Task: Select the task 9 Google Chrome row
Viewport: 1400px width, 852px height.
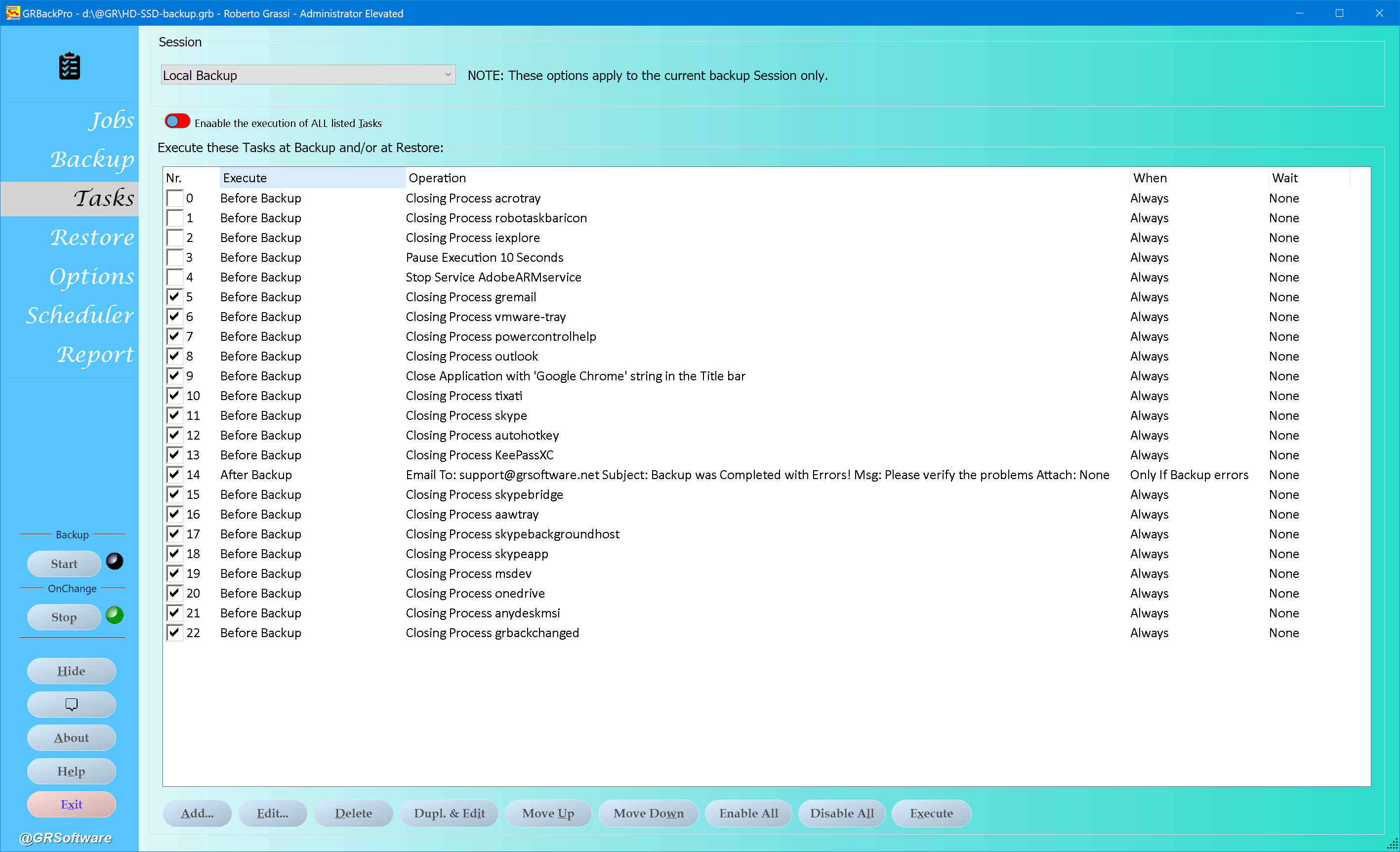Action: point(575,376)
